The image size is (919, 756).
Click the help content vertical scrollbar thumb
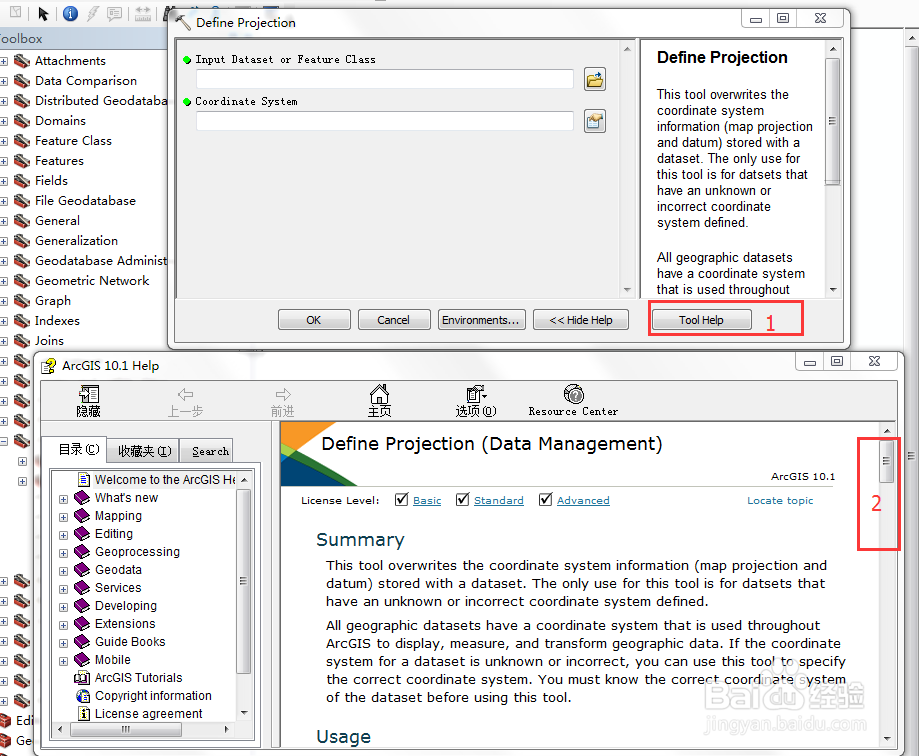tap(887, 461)
